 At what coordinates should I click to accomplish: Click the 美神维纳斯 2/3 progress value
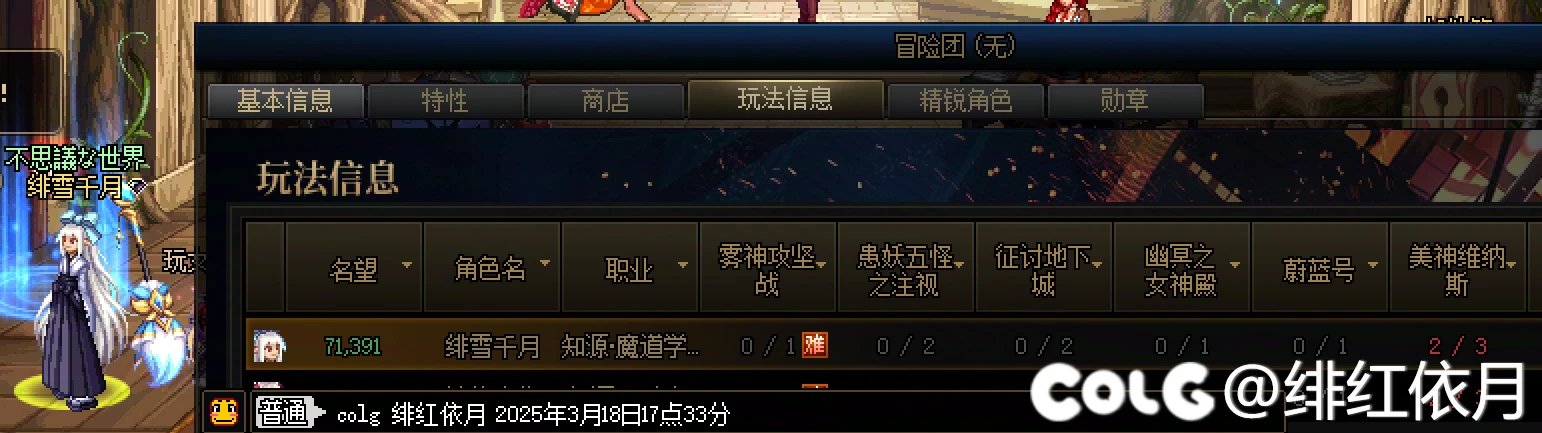click(x=1457, y=347)
